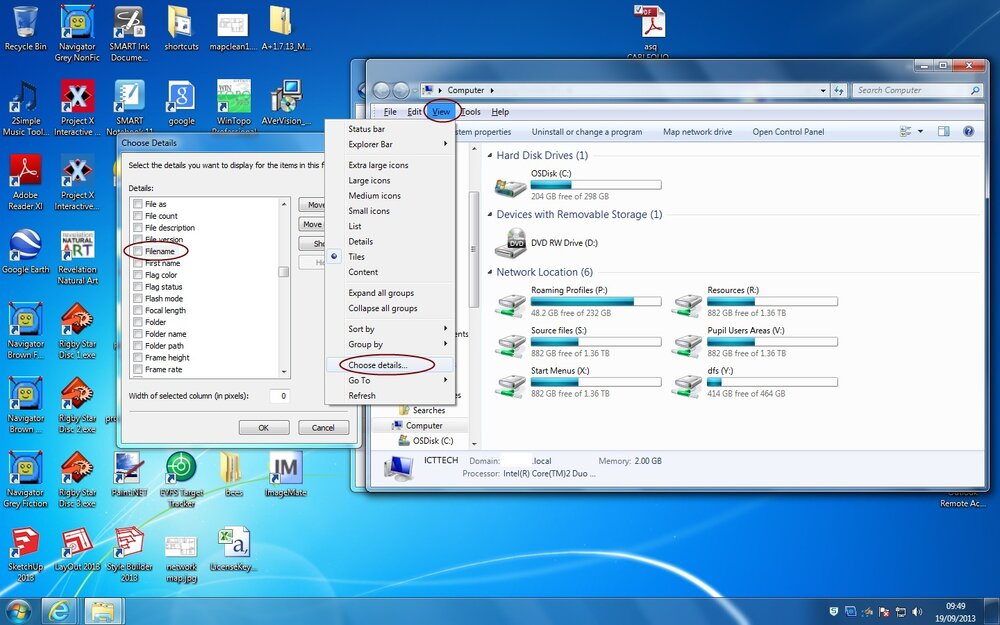This screenshot has width=1000, height=625.
Task: Click OK in Choose Details dialog
Action: click(x=264, y=427)
